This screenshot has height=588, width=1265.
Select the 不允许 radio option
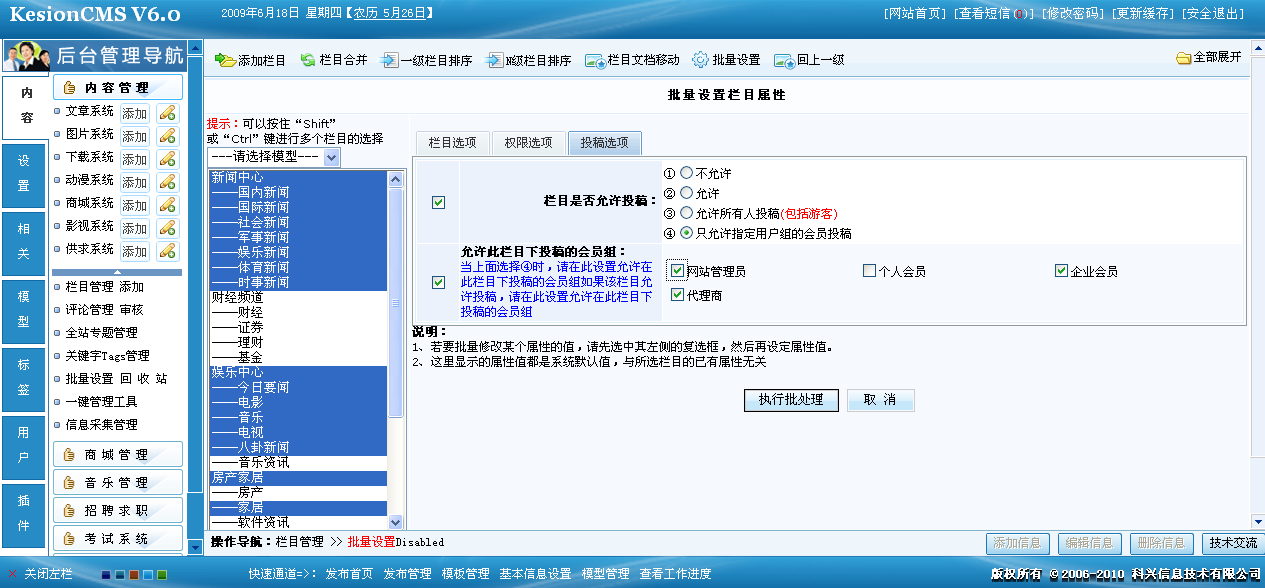coord(686,173)
